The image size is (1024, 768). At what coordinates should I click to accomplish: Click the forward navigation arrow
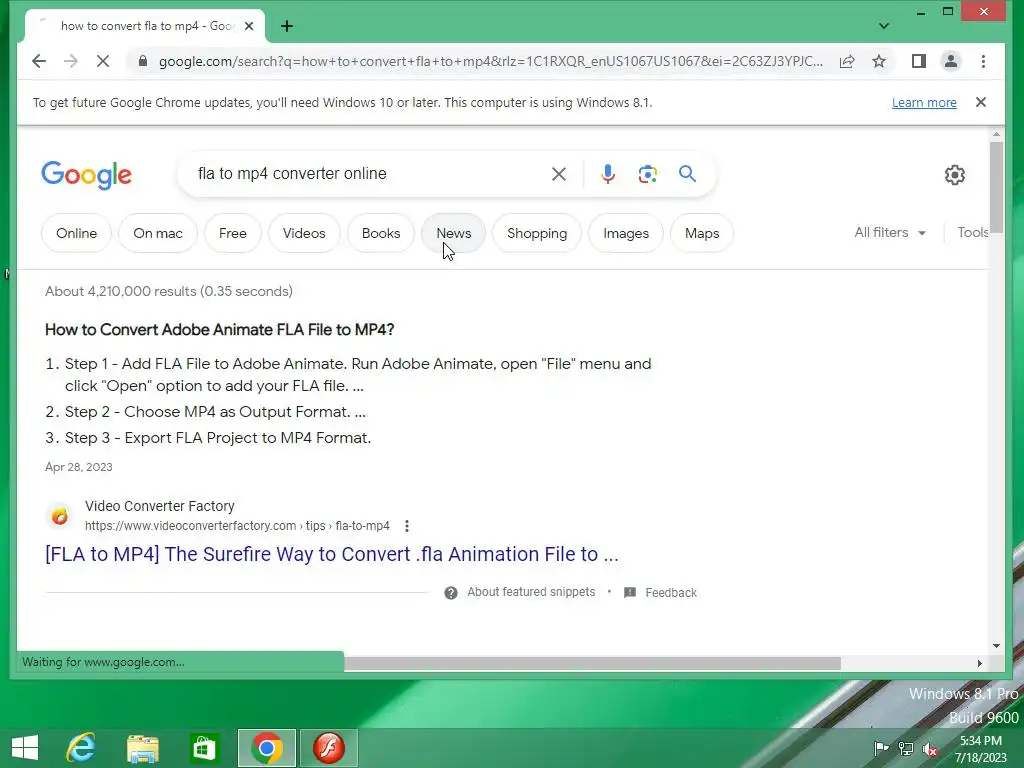click(71, 61)
